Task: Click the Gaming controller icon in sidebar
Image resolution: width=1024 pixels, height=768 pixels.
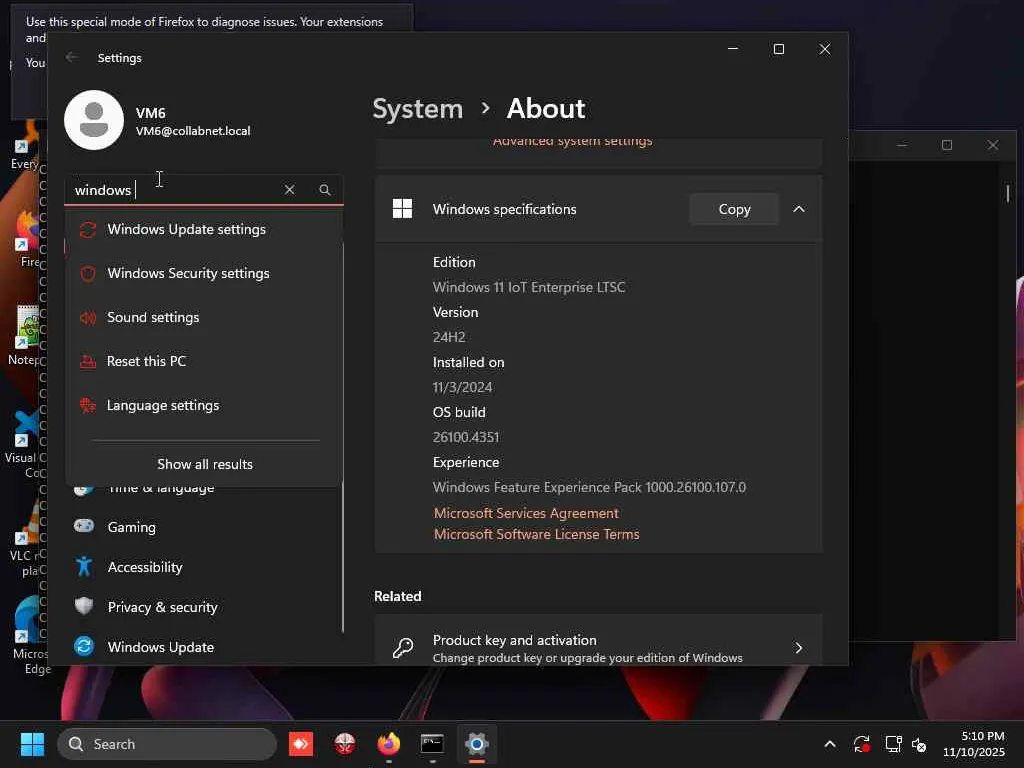Action: [x=84, y=526]
